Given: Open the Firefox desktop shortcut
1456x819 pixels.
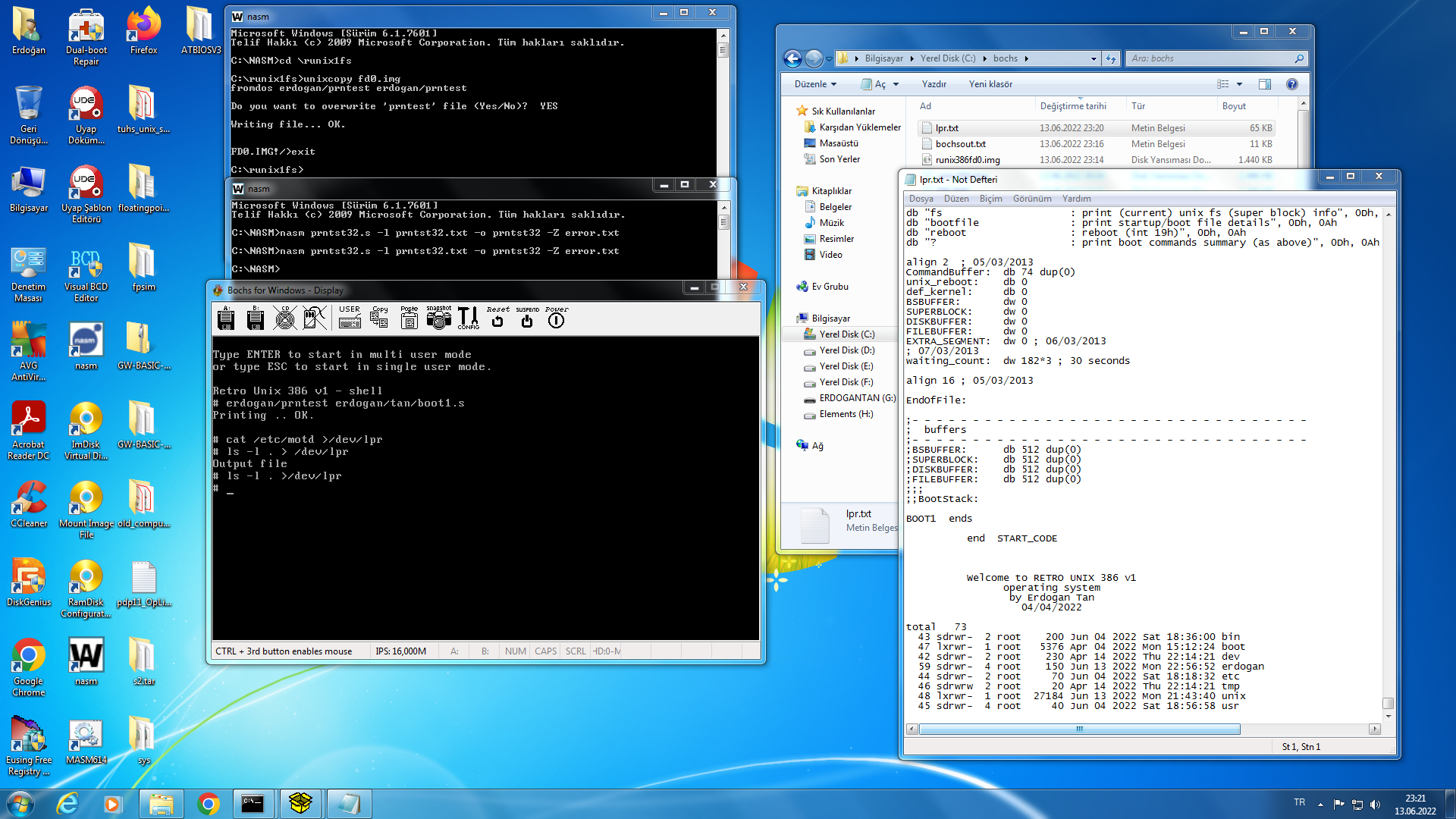Looking at the screenshot, I should click(143, 31).
